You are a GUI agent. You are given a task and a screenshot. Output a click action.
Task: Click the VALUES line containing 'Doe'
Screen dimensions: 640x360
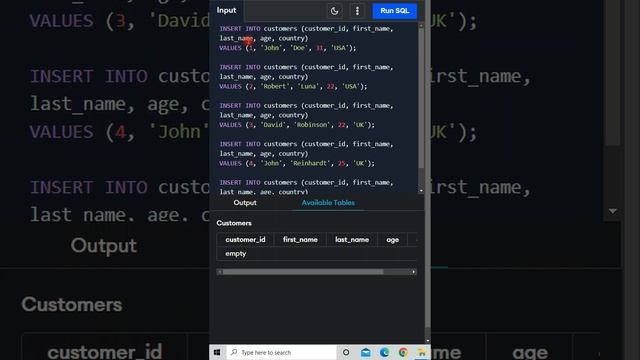point(288,48)
